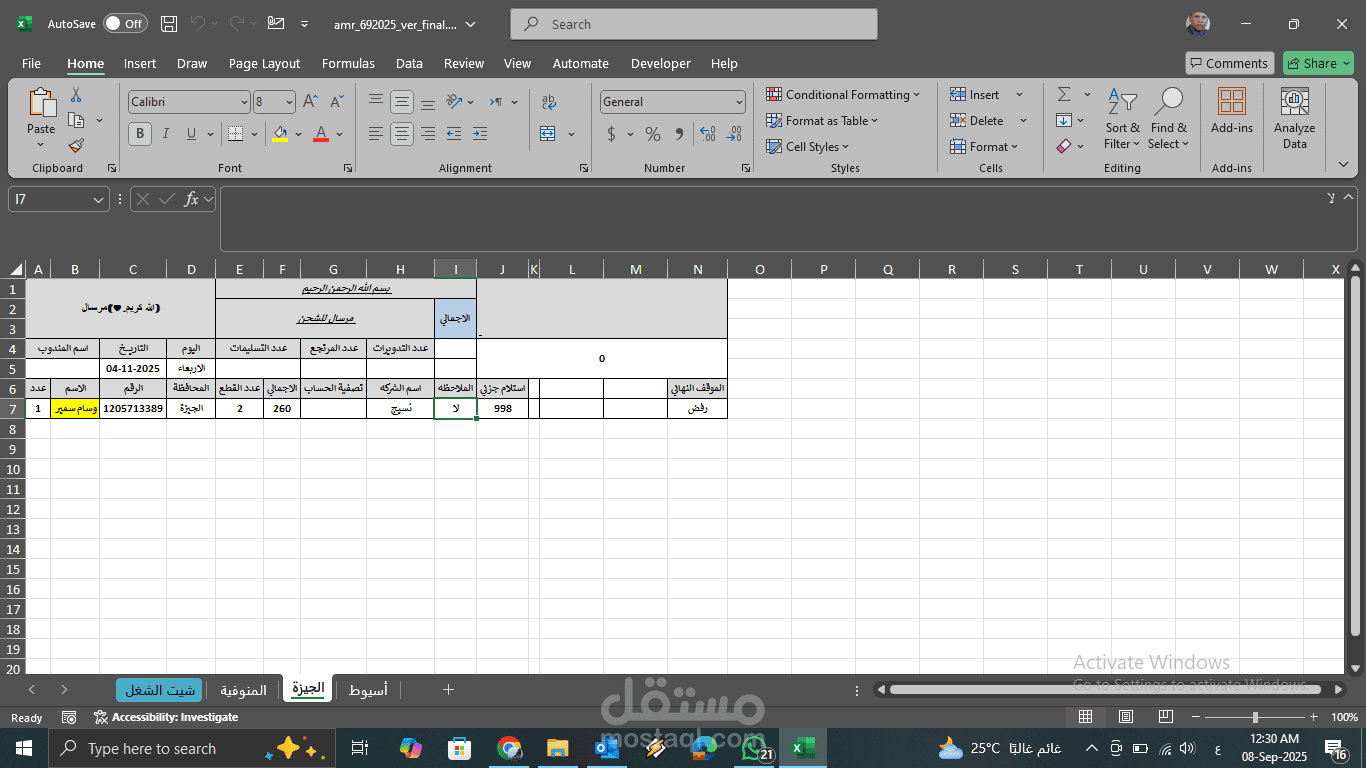This screenshot has height=768, width=1366.
Task: Open the Name Box dropdown arrow
Action: pyautogui.click(x=98, y=199)
